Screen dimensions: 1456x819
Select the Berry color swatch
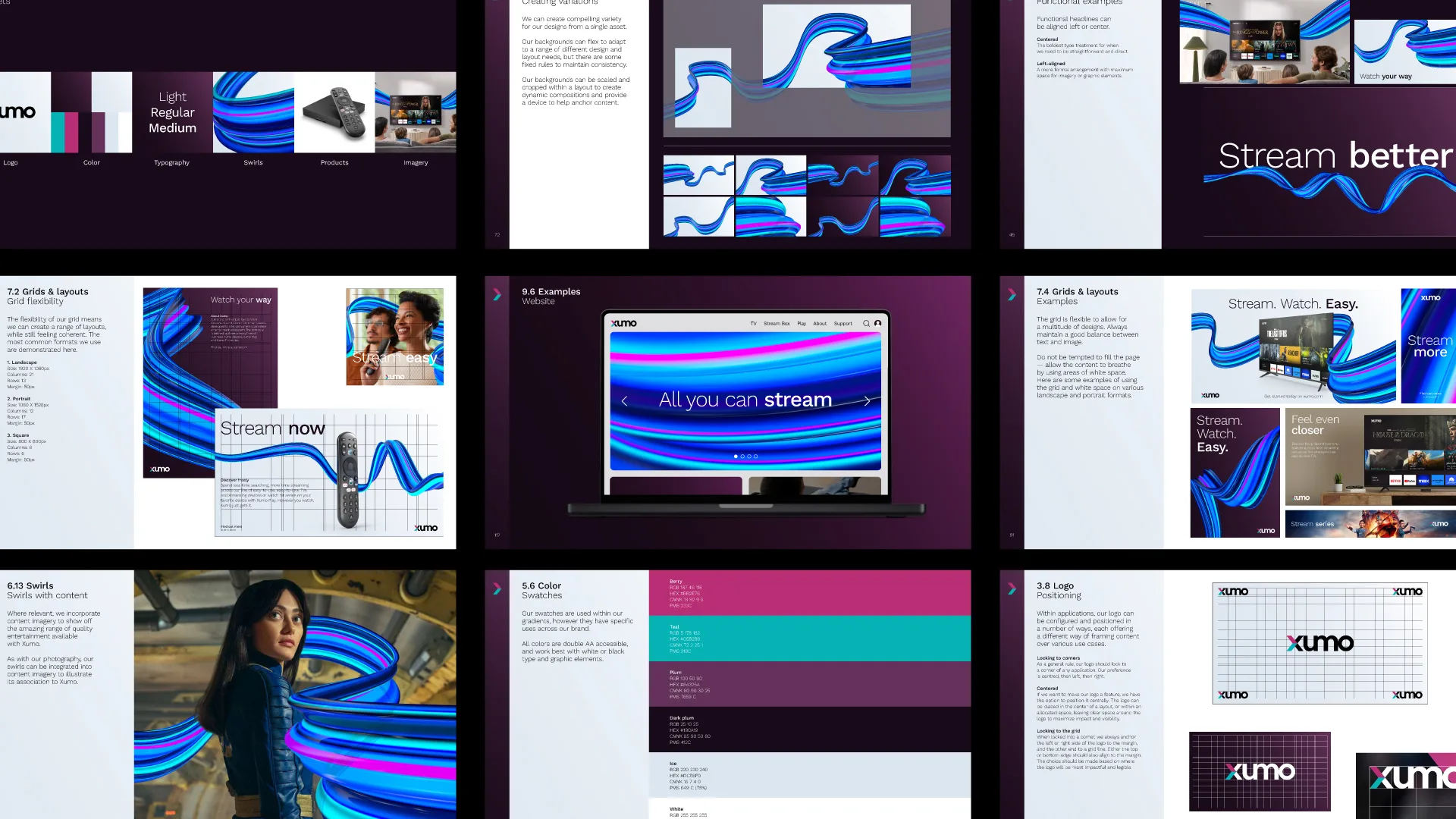click(810, 593)
